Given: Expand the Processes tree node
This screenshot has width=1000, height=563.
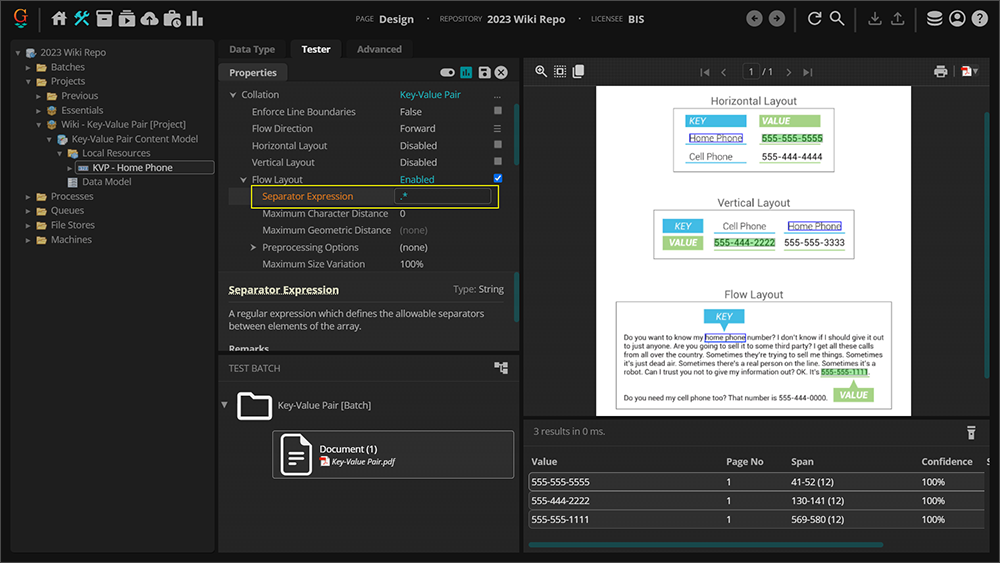Looking at the screenshot, I should pos(29,197).
